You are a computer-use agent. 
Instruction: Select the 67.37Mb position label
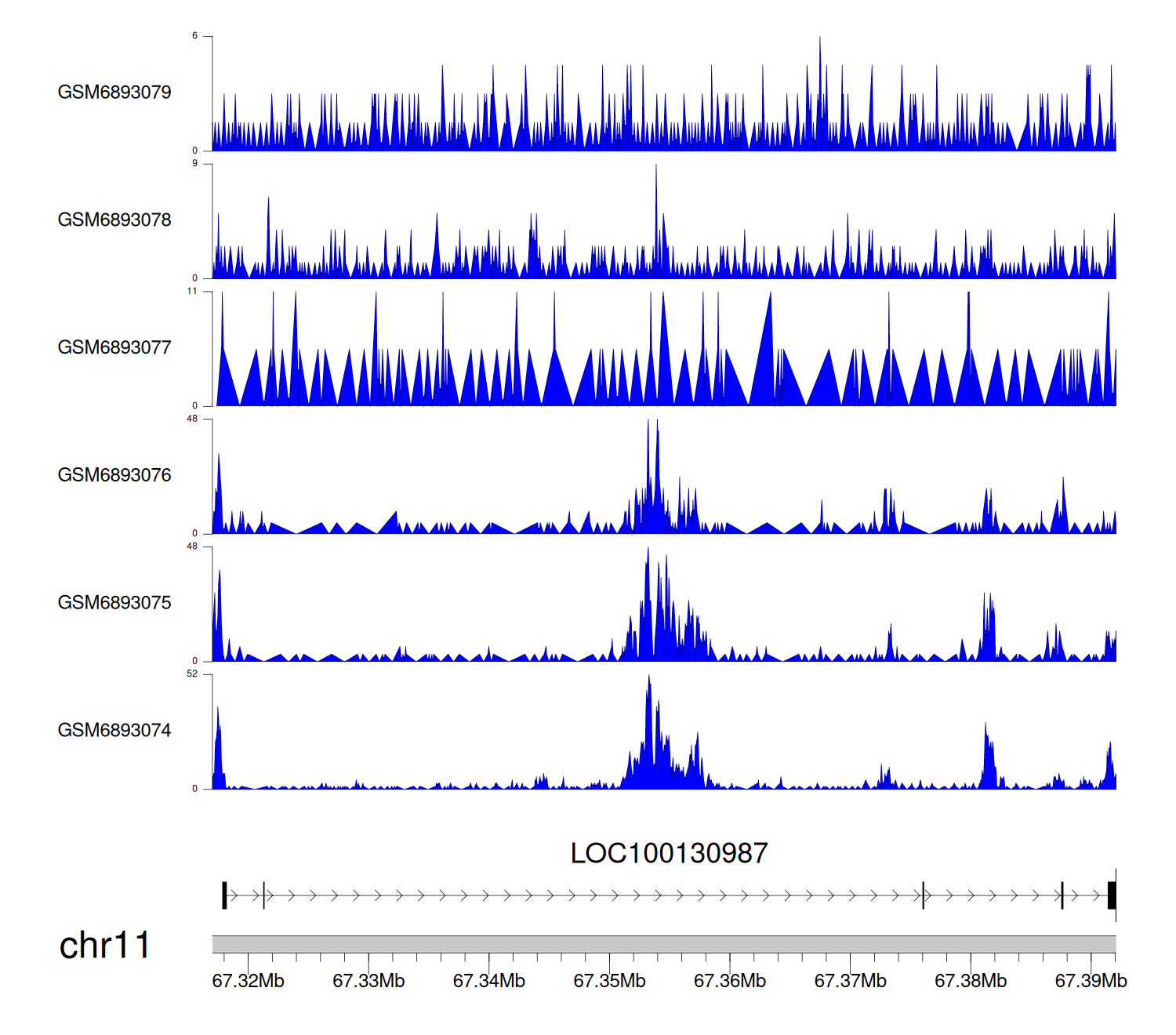pyautogui.click(x=850, y=981)
